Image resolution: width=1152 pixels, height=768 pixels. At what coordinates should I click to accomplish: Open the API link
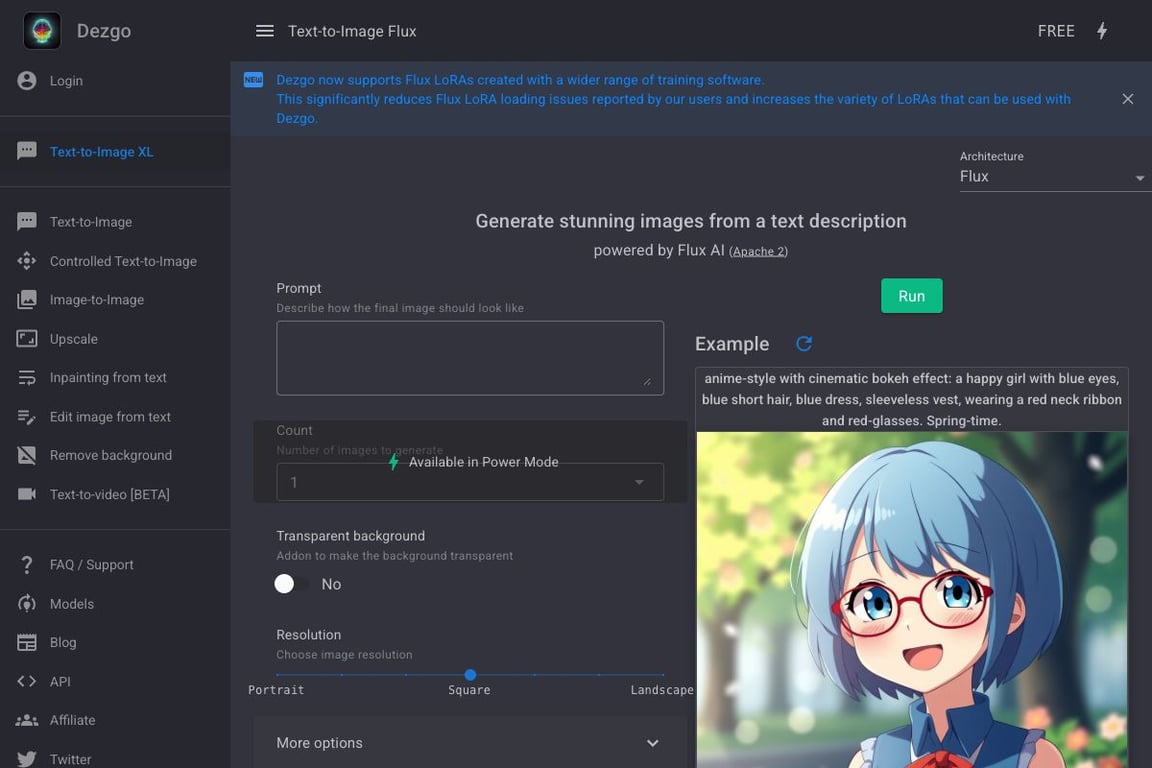pos(115,681)
